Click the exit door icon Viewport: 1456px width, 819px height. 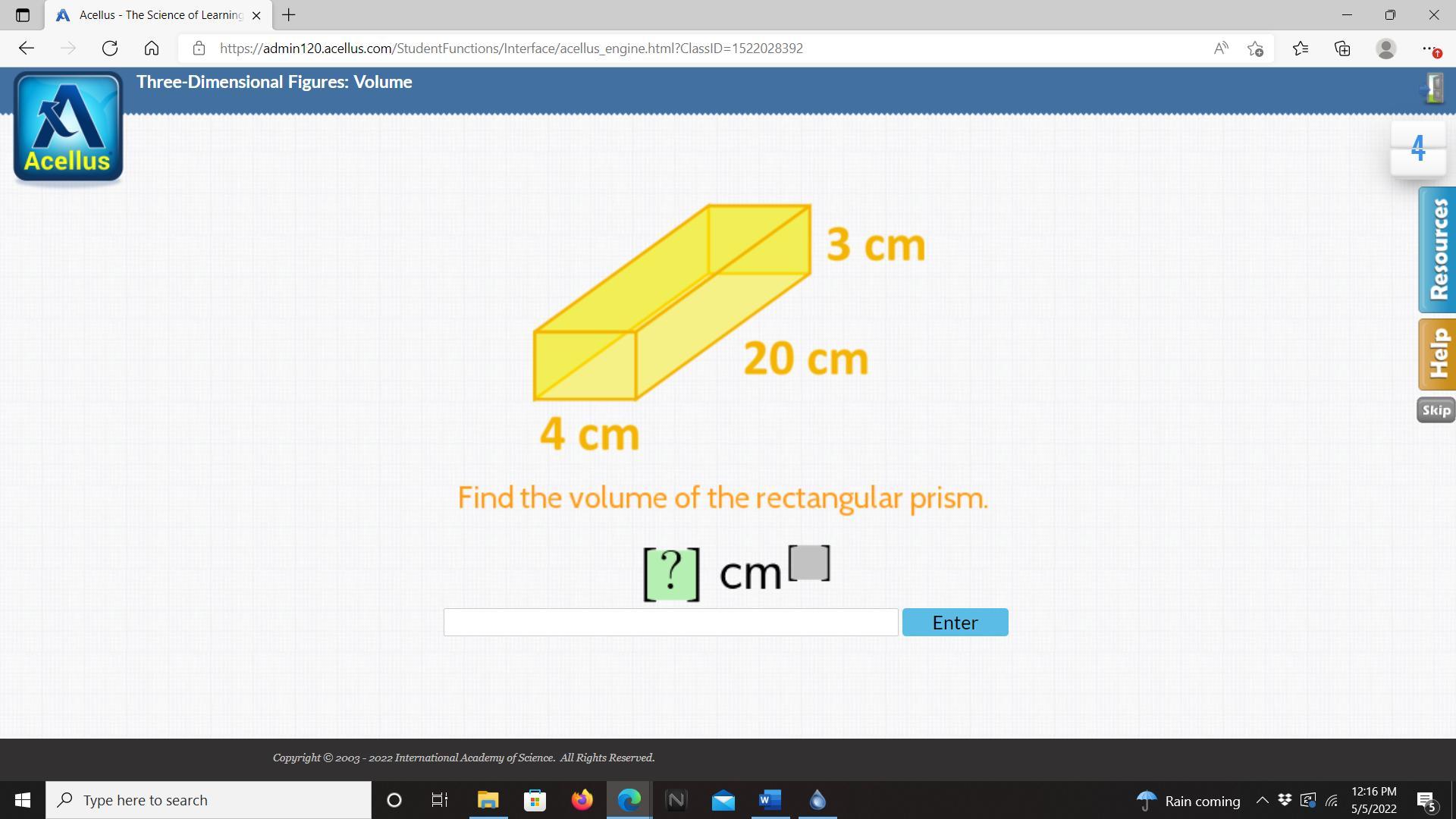(1433, 88)
